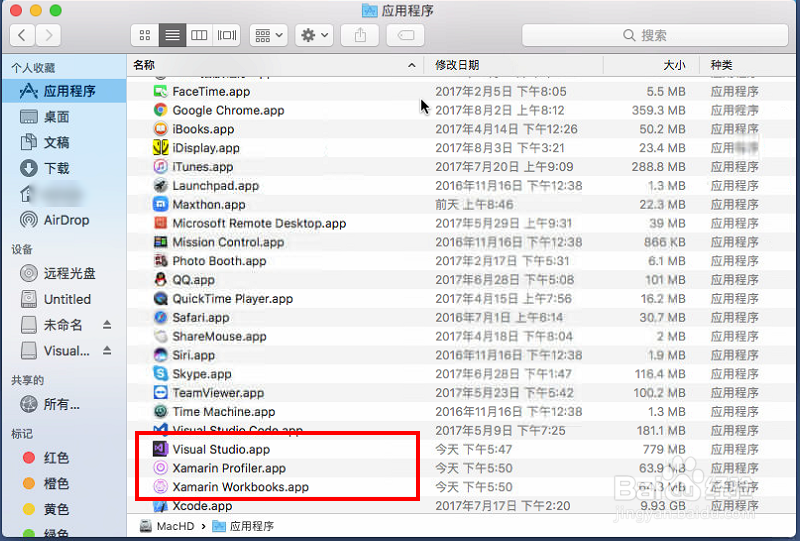Select the iDisplay.app icon
800x541 pixels.
pos(160,148)
